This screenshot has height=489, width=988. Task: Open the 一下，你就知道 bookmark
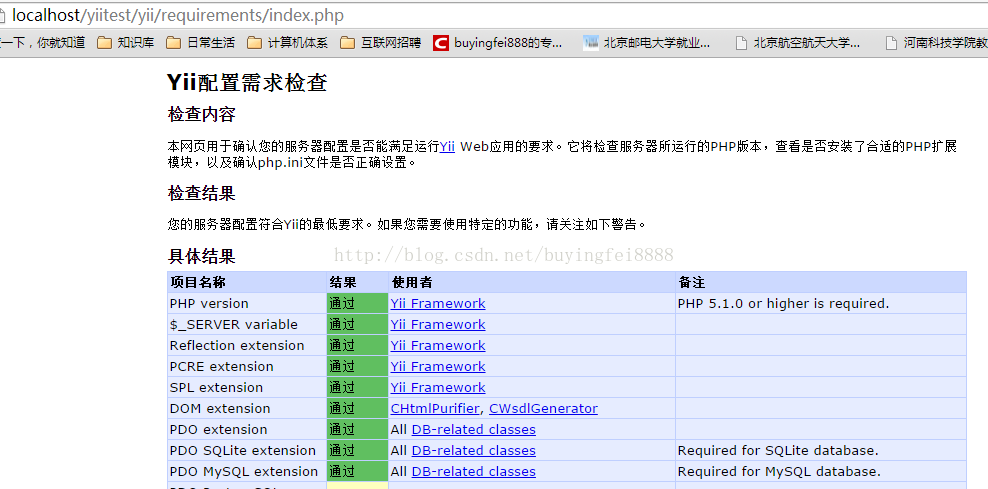tap(42, 43)
